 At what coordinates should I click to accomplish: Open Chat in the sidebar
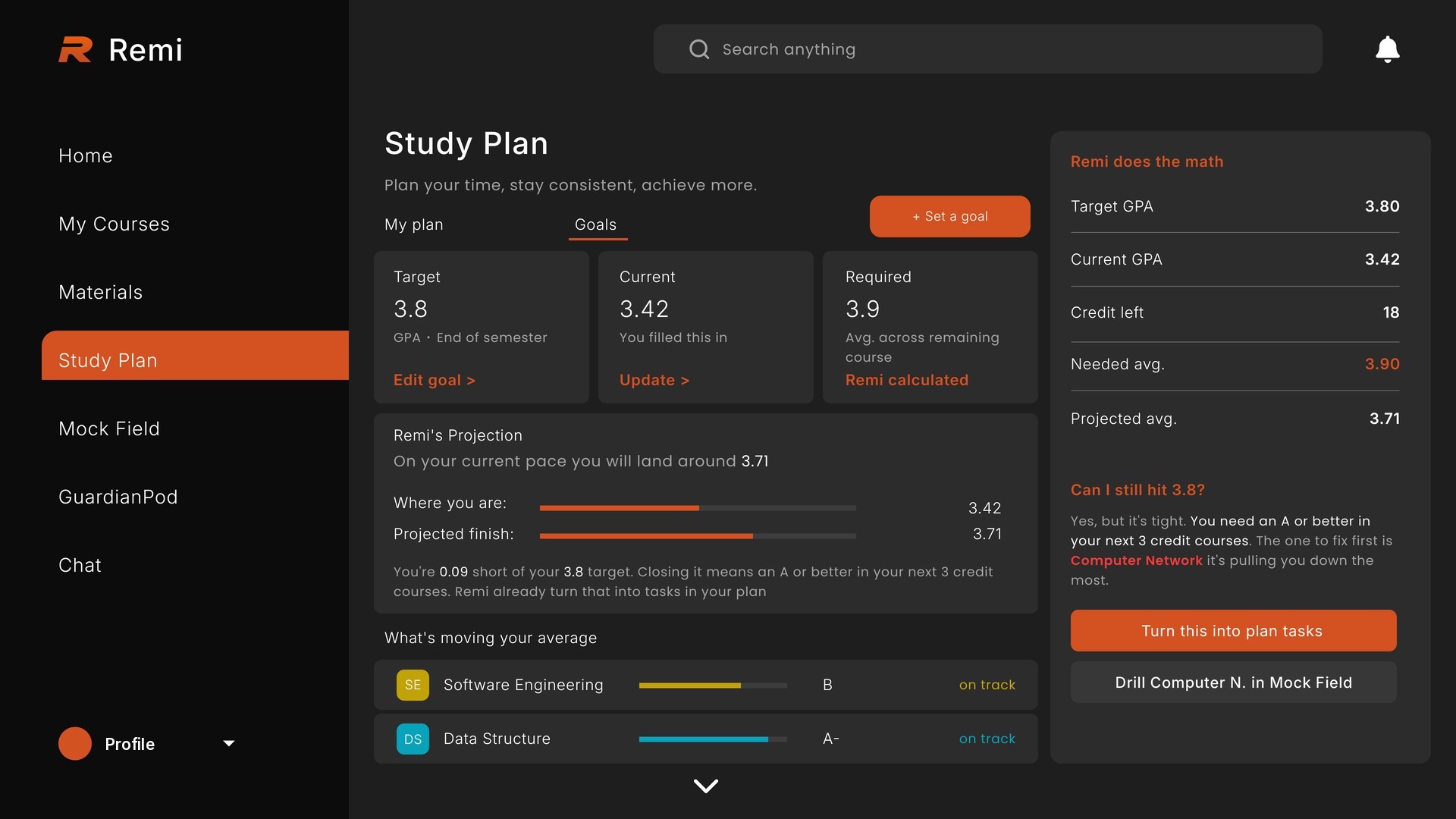80,565
